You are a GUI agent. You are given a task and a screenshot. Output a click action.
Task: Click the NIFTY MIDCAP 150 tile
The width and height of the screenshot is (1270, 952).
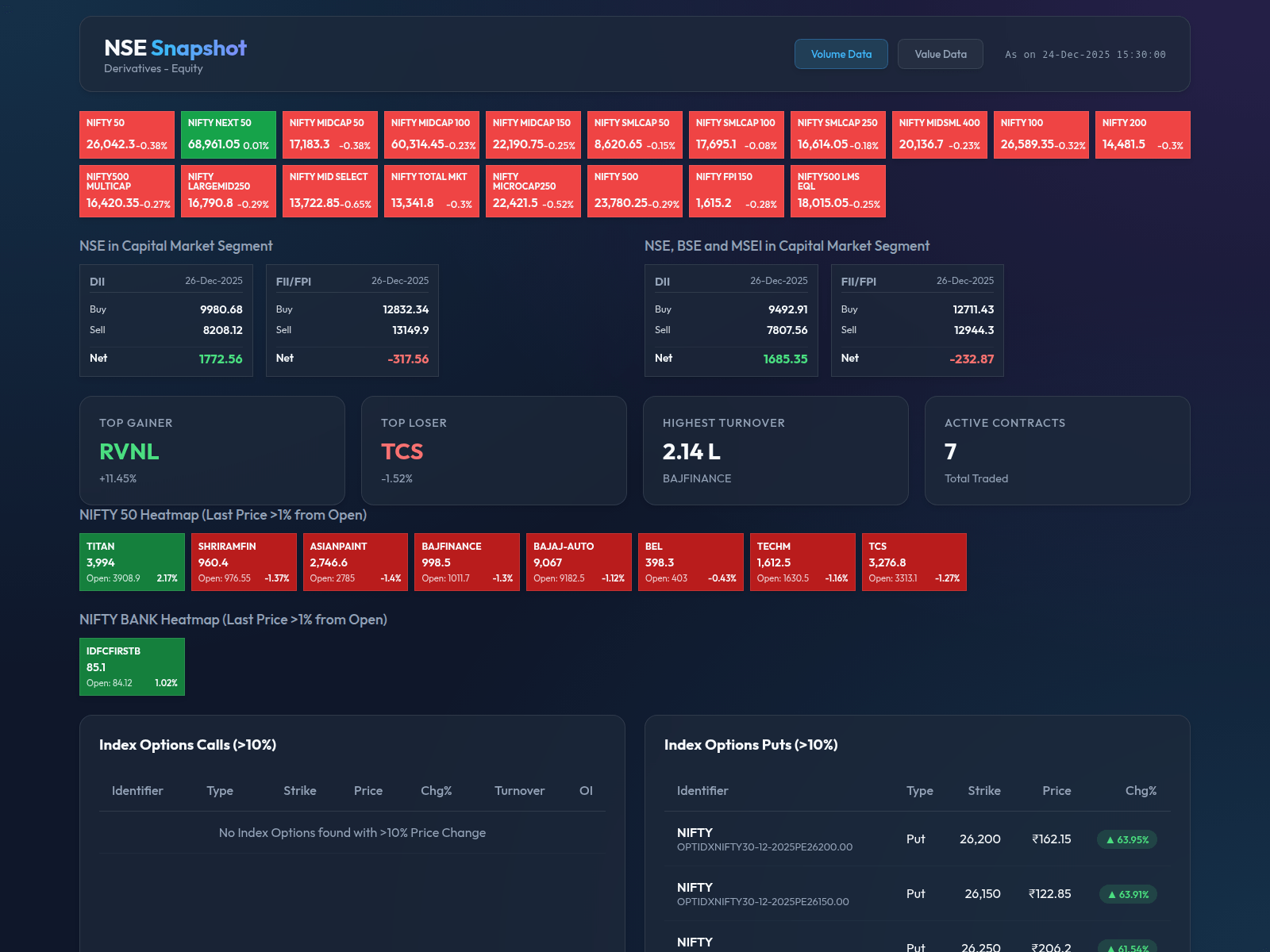click(x=533, y=135)
